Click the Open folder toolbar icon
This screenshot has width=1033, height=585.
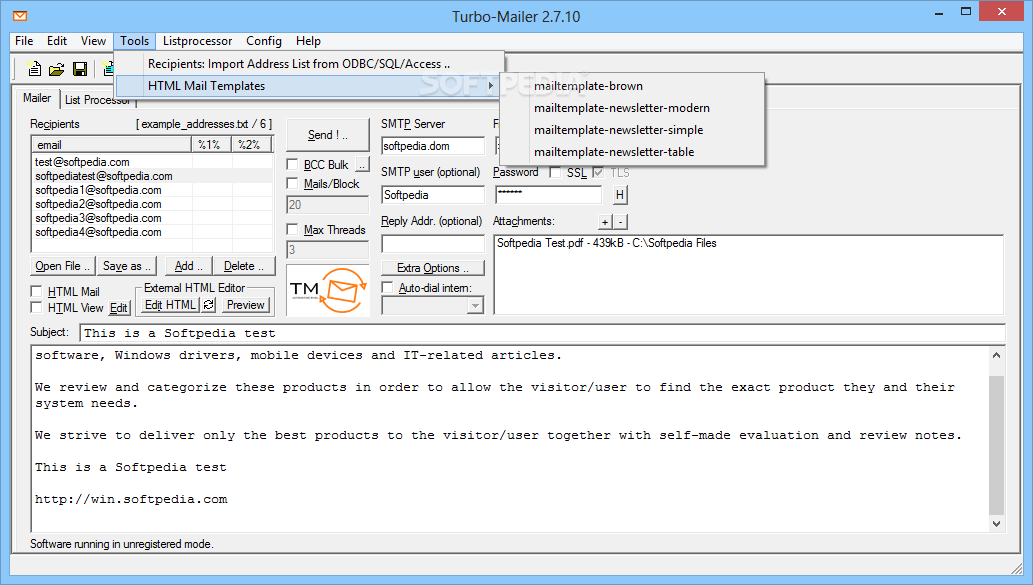tap(57, 69)
